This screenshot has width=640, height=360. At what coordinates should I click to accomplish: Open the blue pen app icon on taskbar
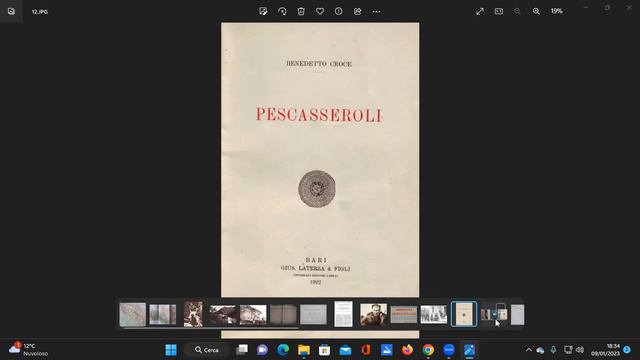coord(387,350)
